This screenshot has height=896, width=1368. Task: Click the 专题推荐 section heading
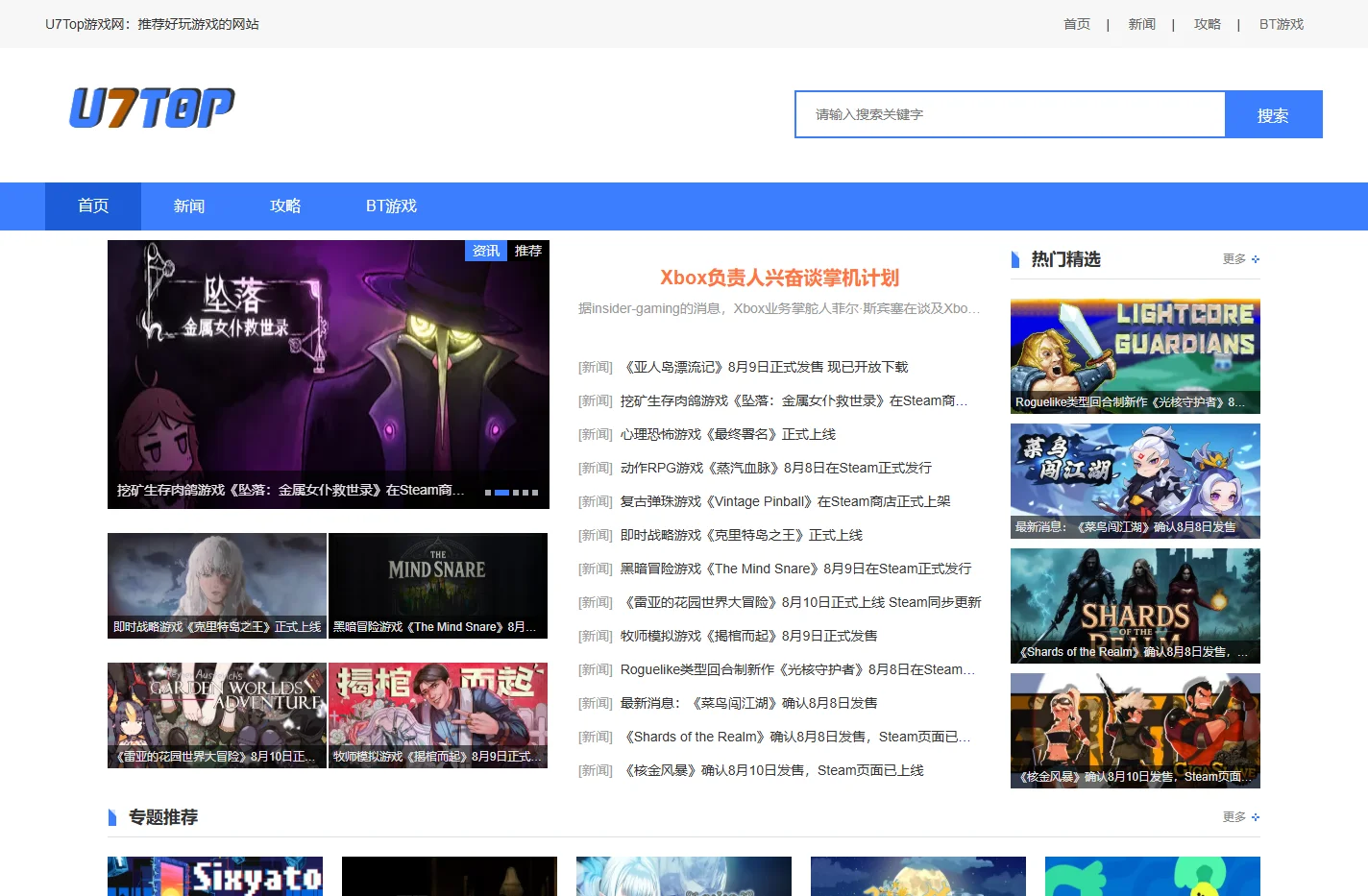163,817
